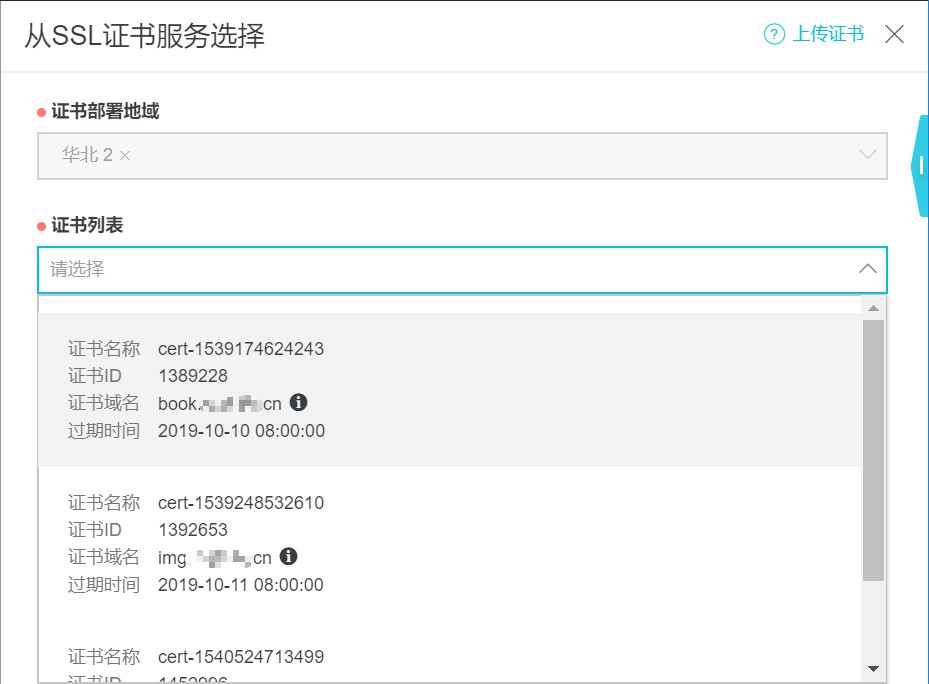929x684 pixels.
Task: Expand the 证书部署地域 dropdown arrow
Action: click(867, 155)
